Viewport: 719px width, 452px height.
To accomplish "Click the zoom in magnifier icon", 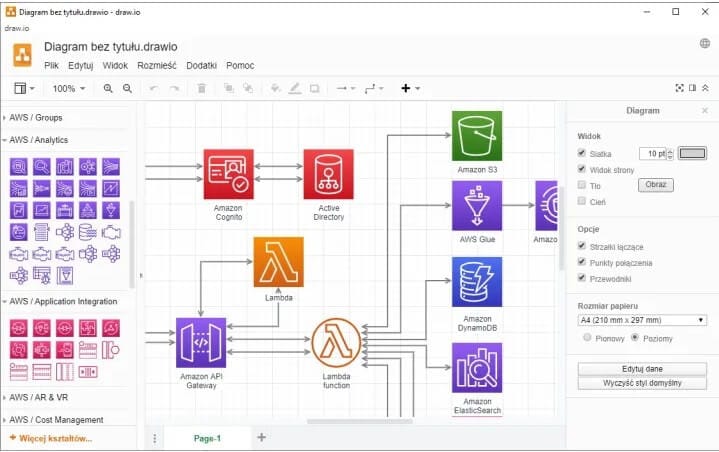I will coord(108,88).
